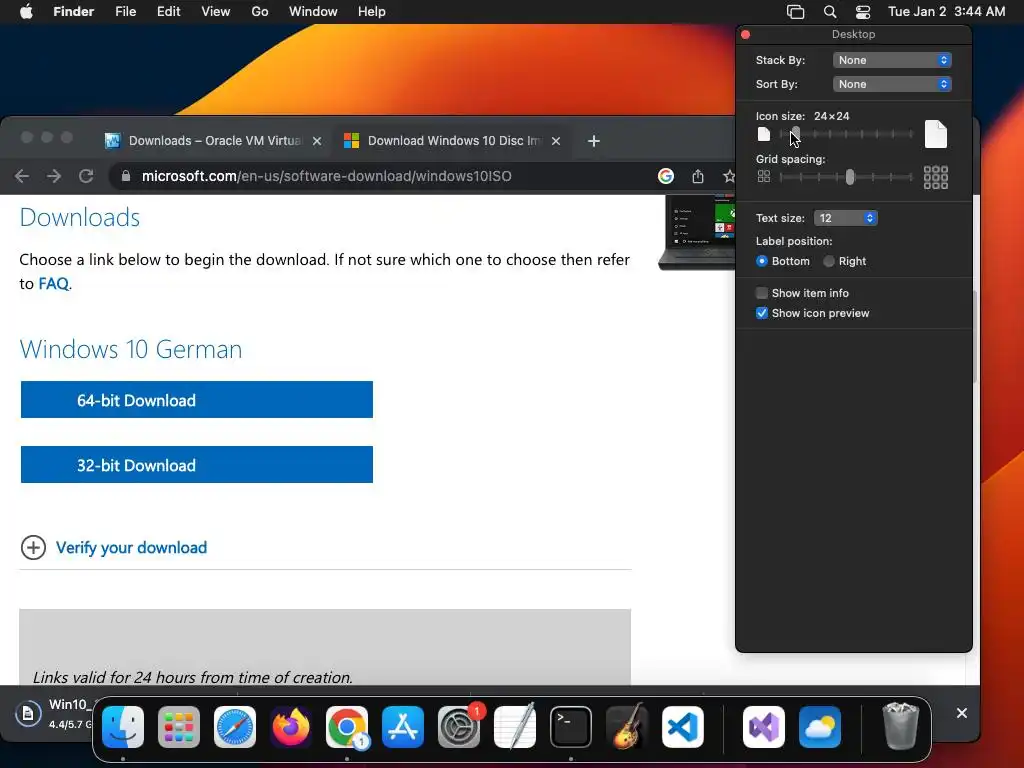Launch Firefox from the Dock

[291, 727]
